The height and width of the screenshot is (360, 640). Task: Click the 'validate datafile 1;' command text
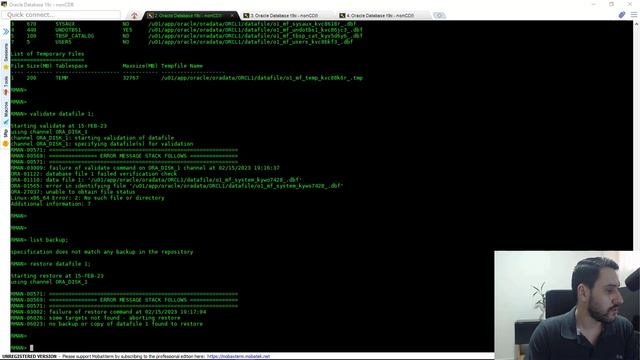[62, 114]
